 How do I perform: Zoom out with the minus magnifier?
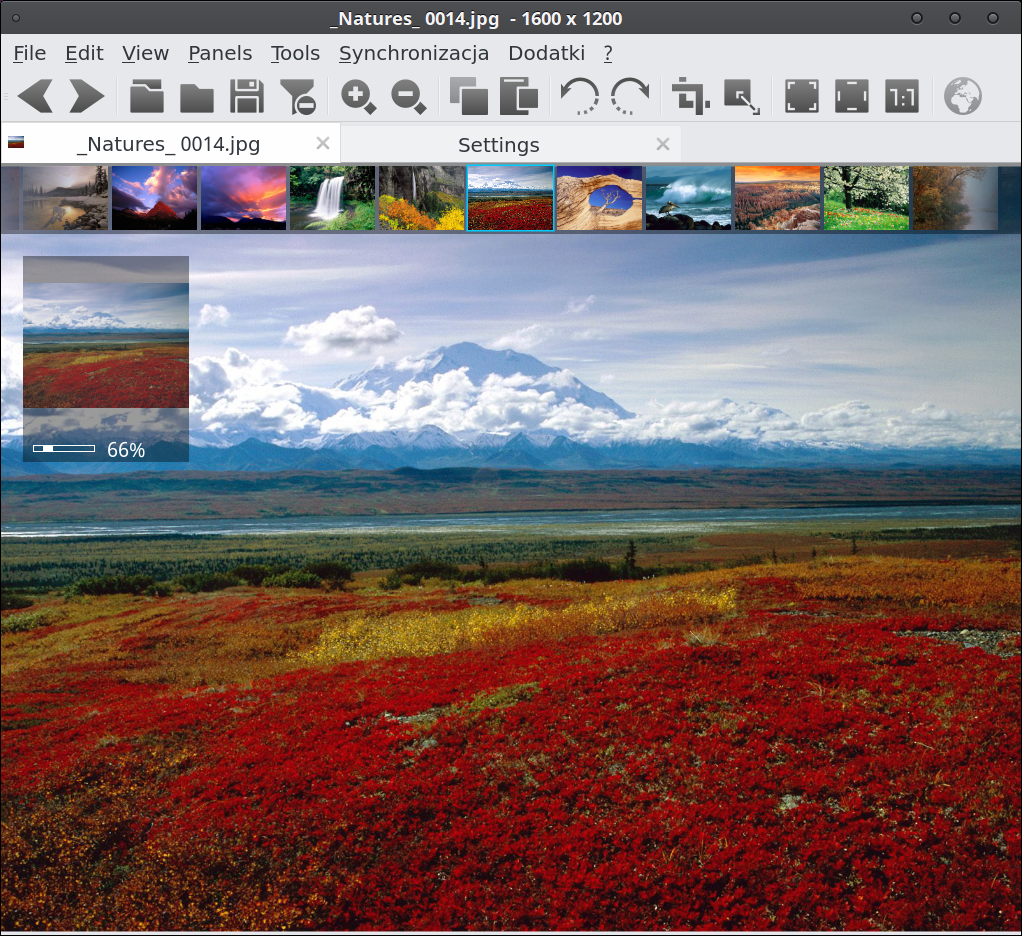point(408,97)
